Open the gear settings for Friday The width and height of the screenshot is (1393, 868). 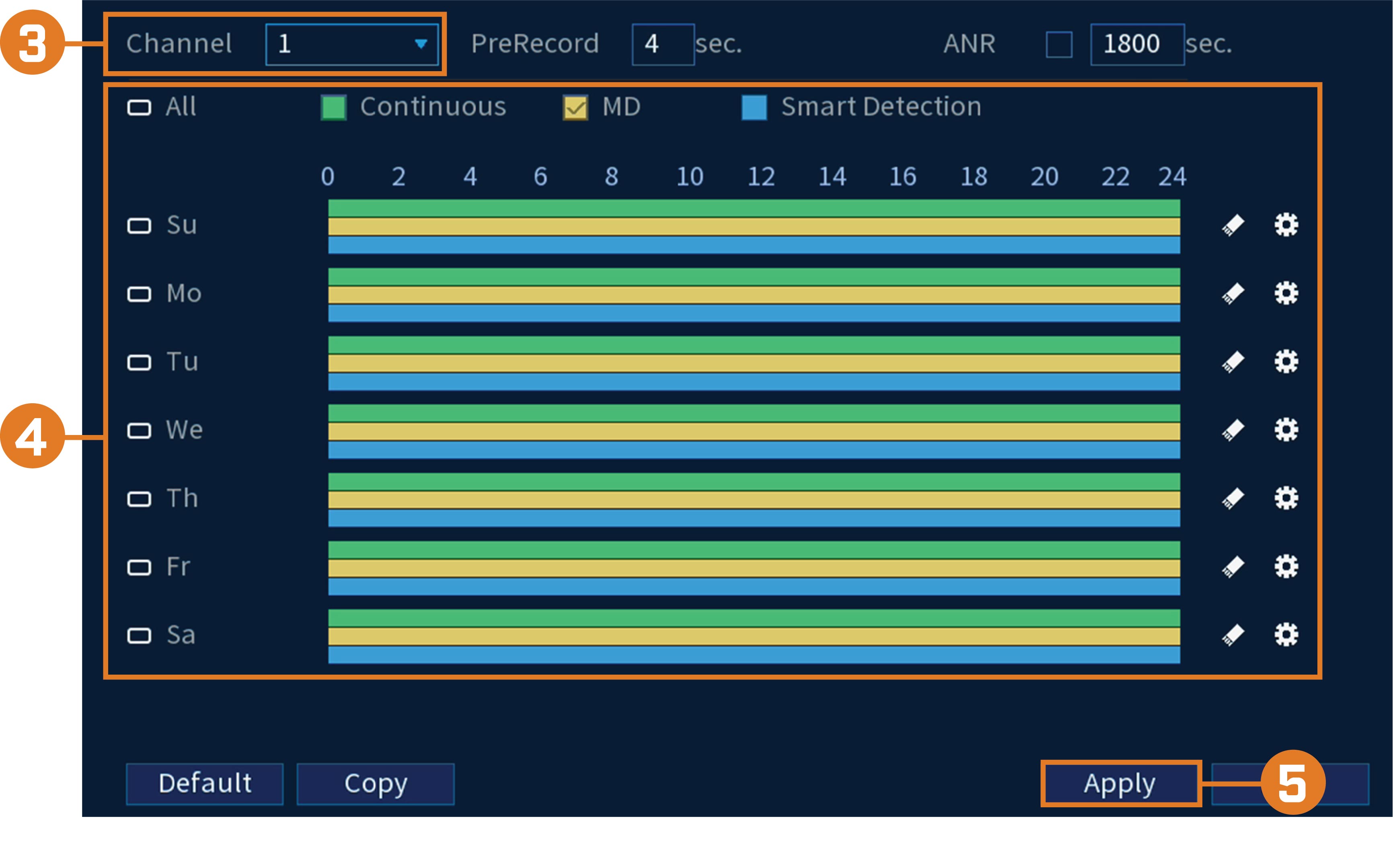click(1286, 566)
